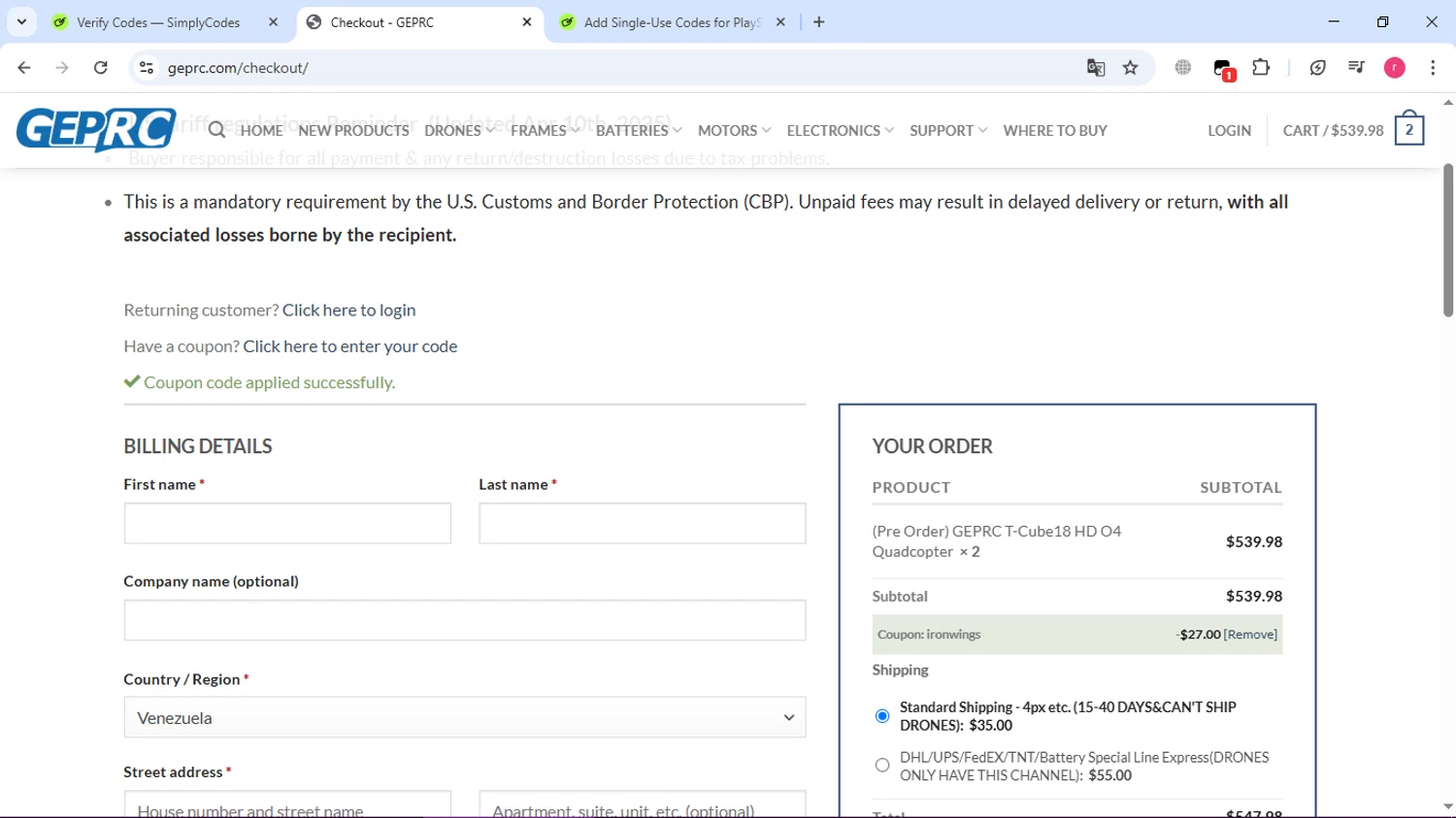Expand the FRAMES menu
Image resolution: width=1456 pixels, height=818 pixels.
[545, 130]
